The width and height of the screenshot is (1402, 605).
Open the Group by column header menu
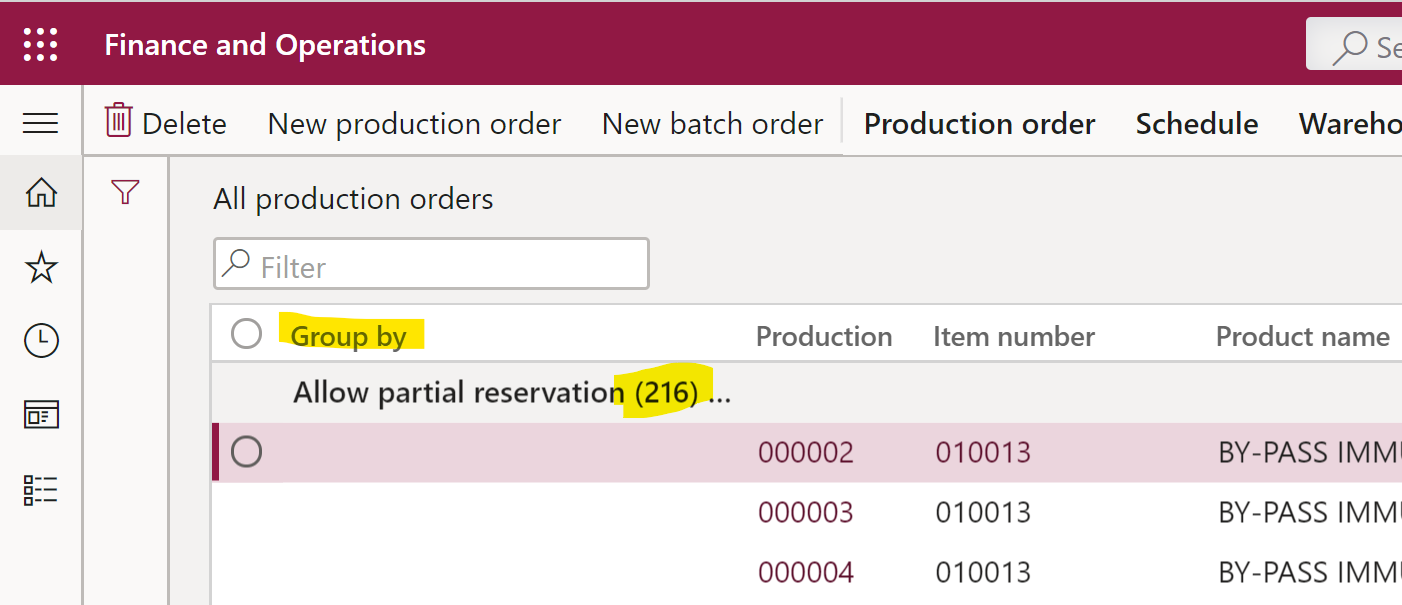(349, 336)
